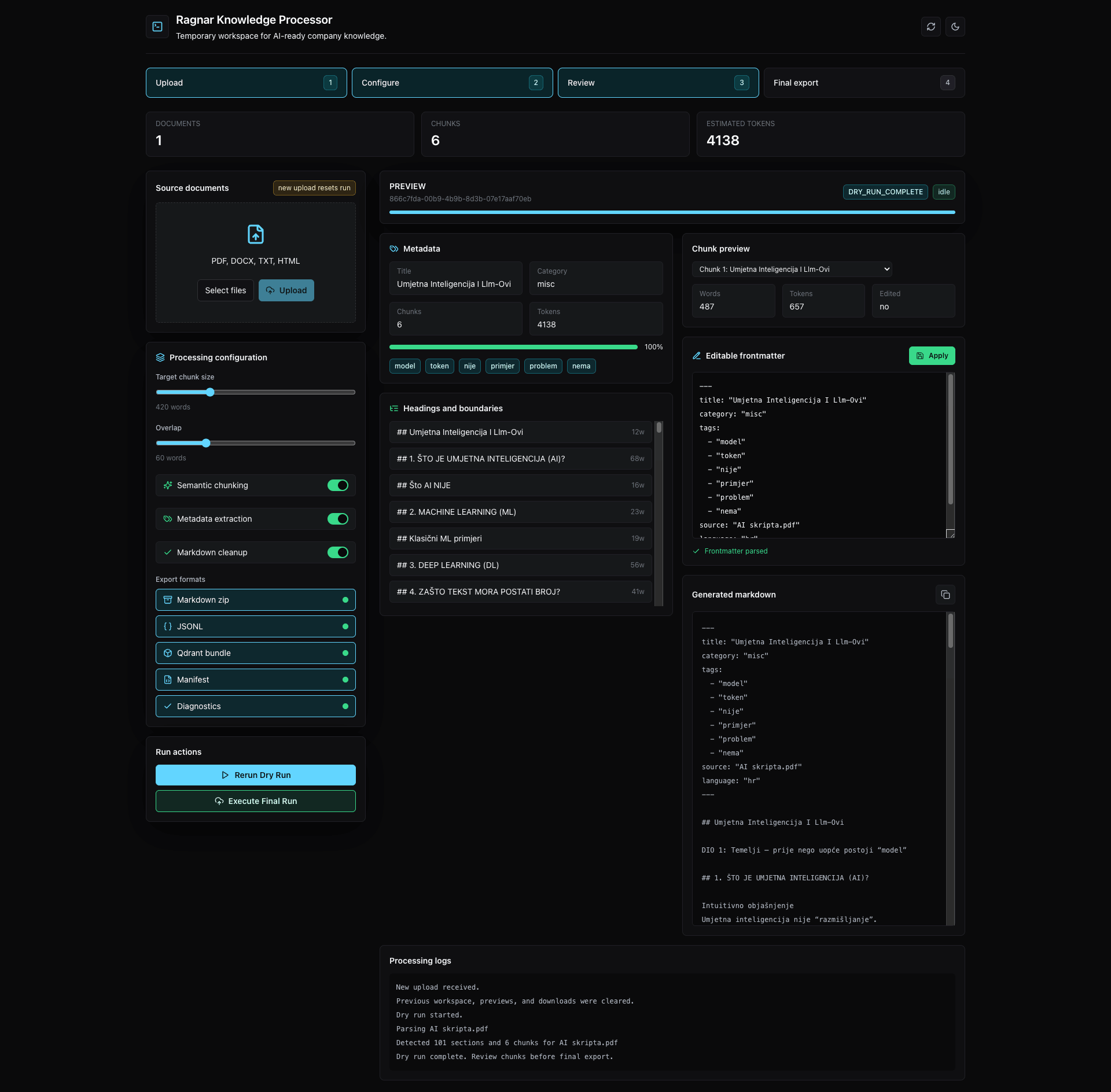
Task: Click the 'model' tag chip
Action: 405,366
